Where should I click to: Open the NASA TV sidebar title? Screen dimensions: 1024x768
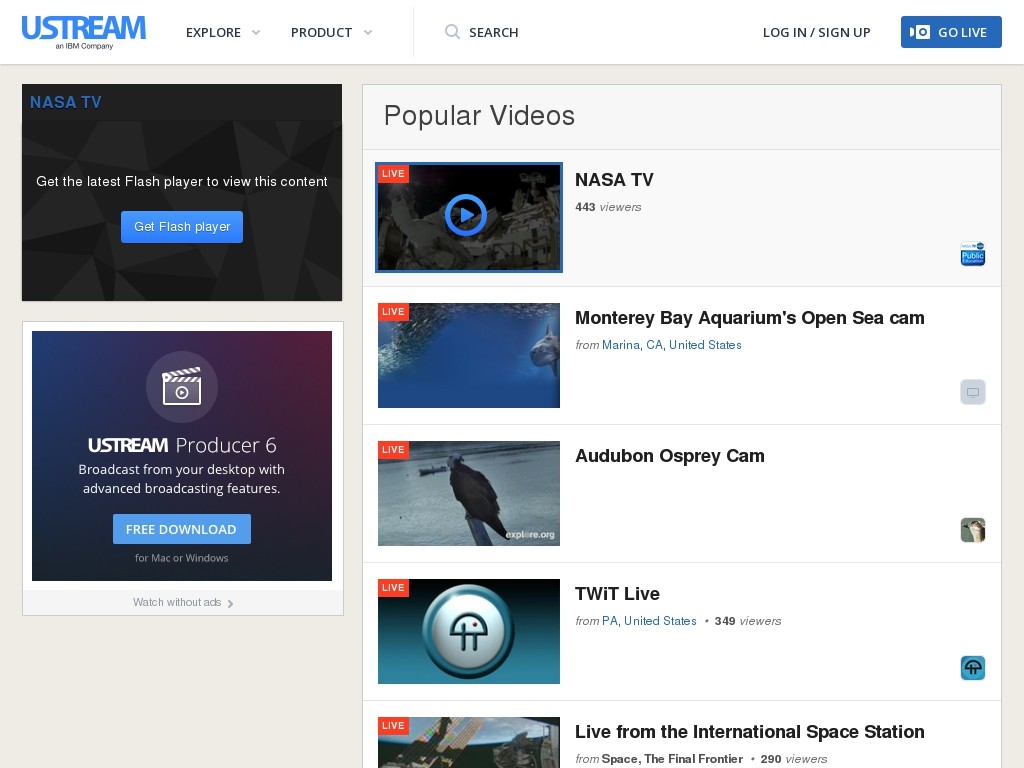coord(65,102)
